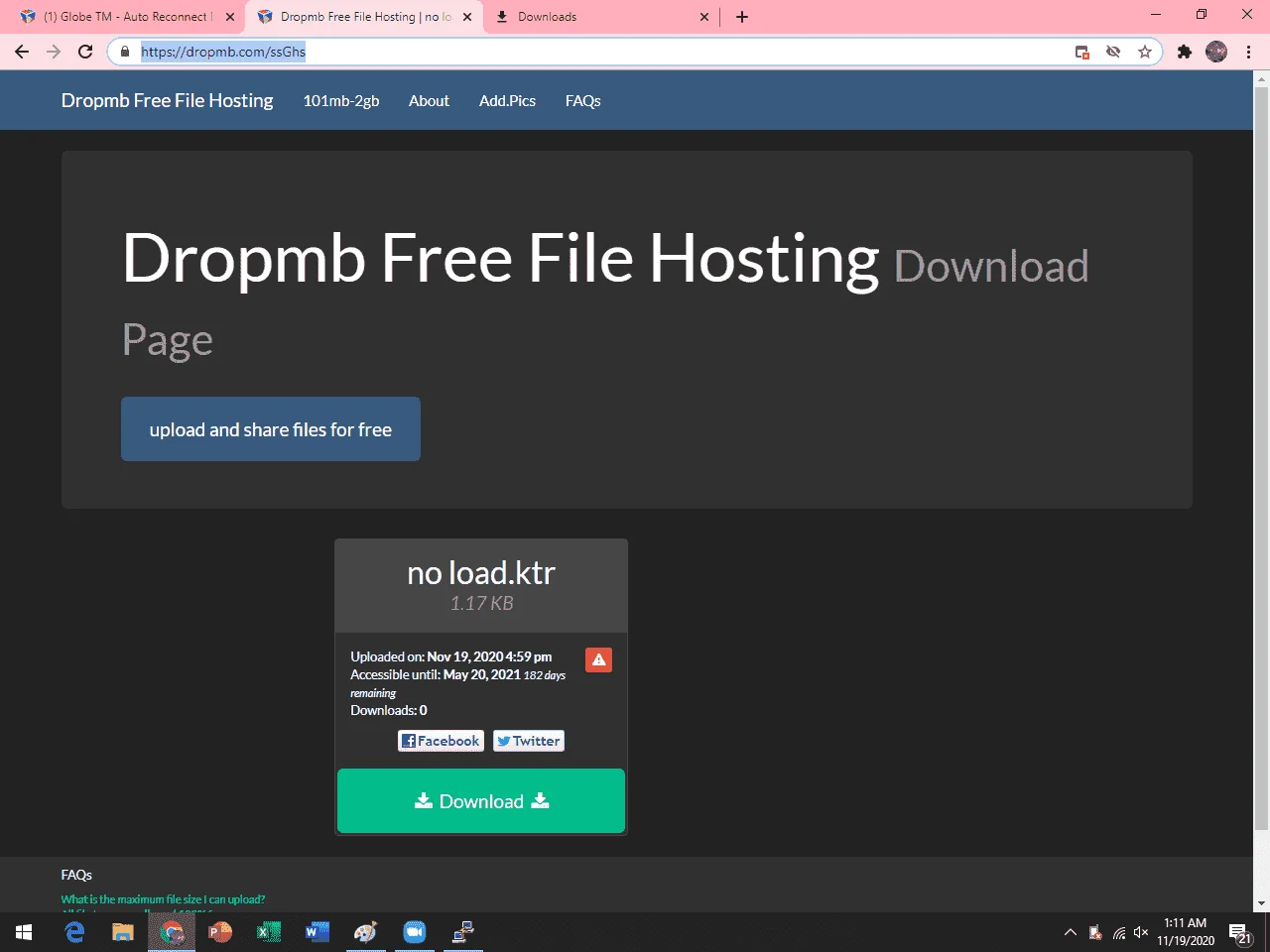Show hidden system tray icons
The width and height of the screenshot is (1270, 952).
1071,932
